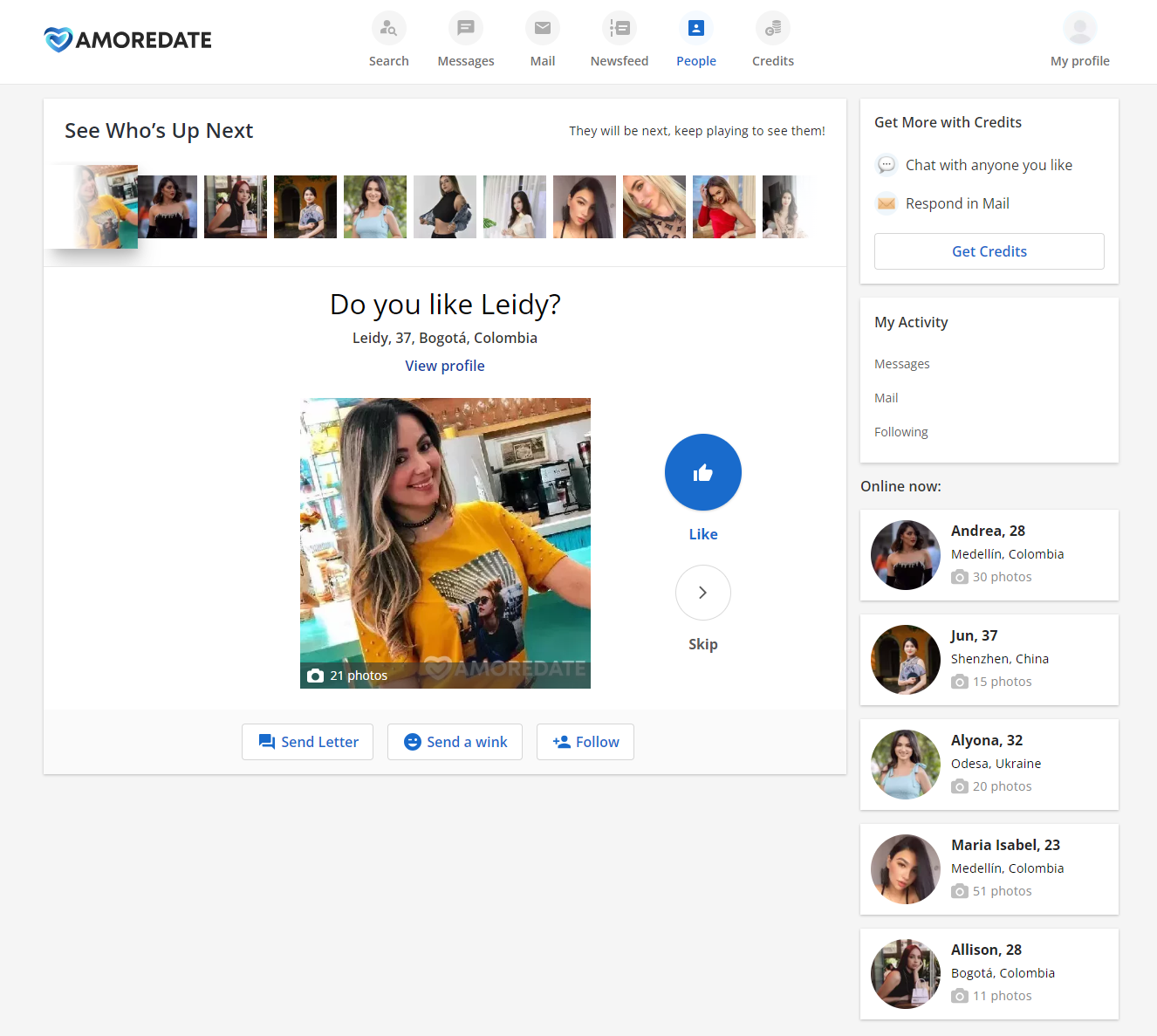Check Mail via the envelope icon
The width and height of the screenshot is (1157, 1036).
542,27
